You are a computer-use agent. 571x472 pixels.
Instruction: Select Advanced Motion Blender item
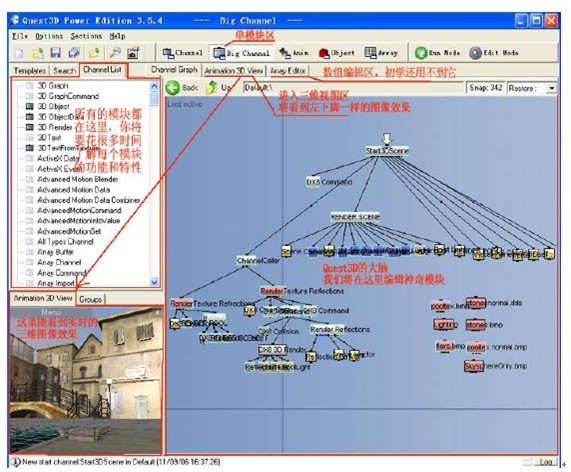coord(78,179)
